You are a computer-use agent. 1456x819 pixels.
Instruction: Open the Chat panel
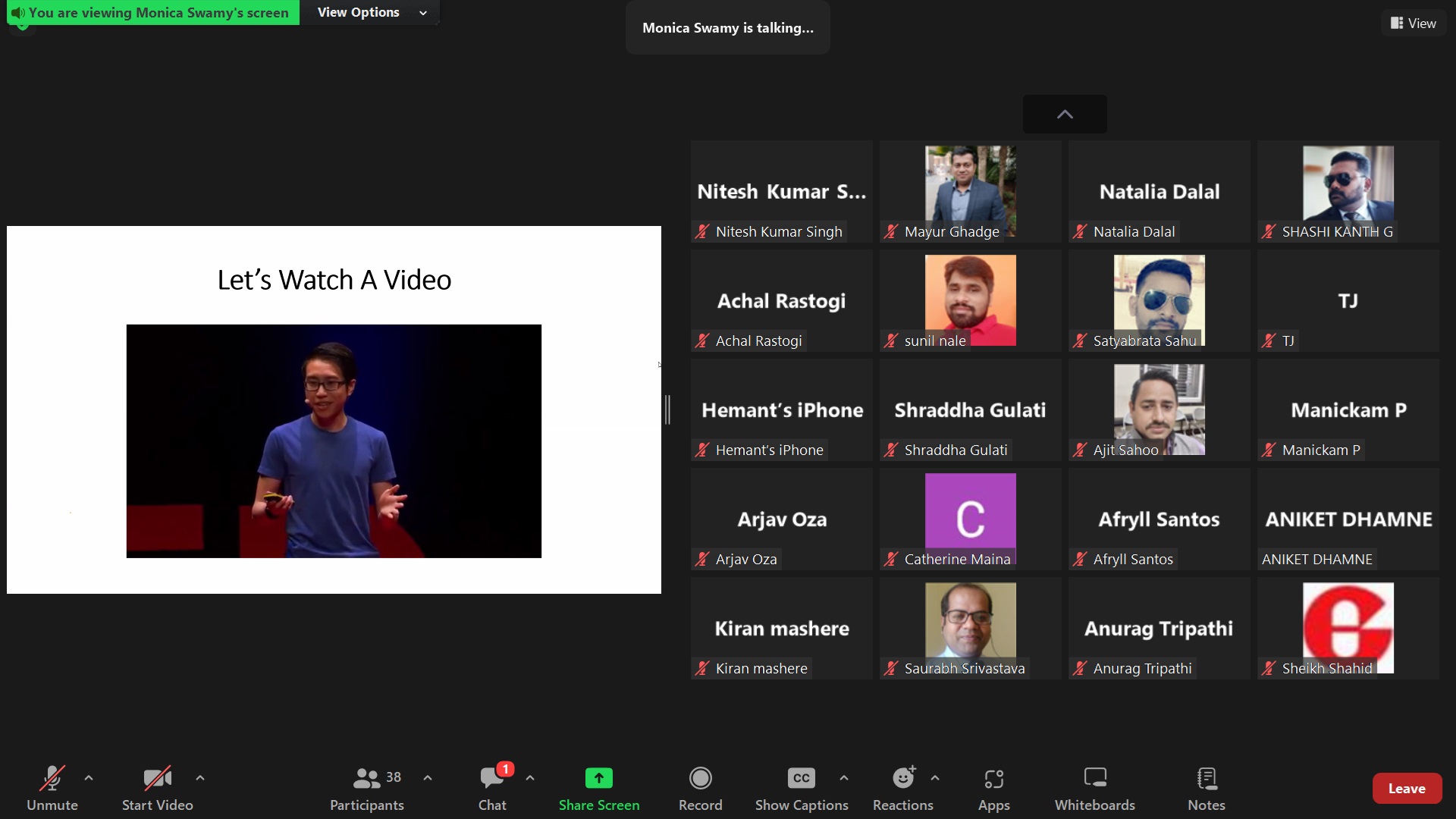click(492, 789)
